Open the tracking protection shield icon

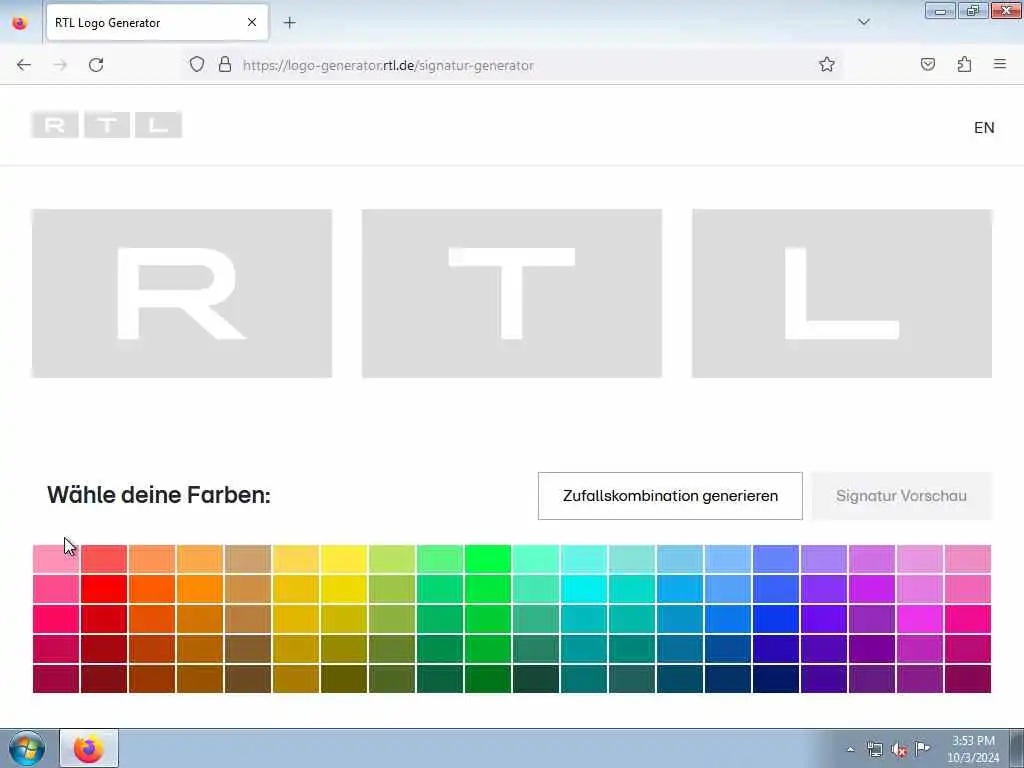(x=197, y=65)
